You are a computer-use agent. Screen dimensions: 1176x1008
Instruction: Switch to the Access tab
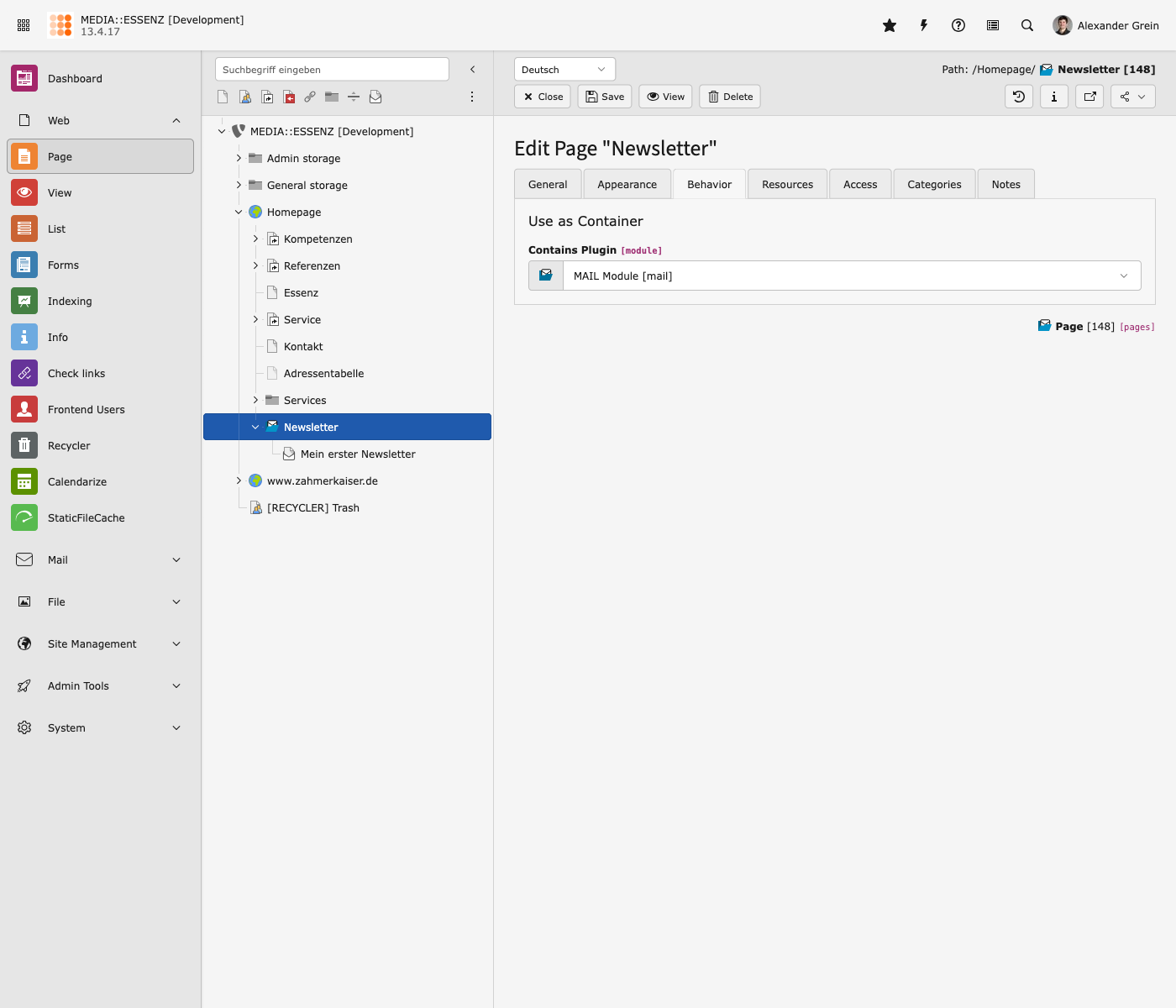click(859, 185)
